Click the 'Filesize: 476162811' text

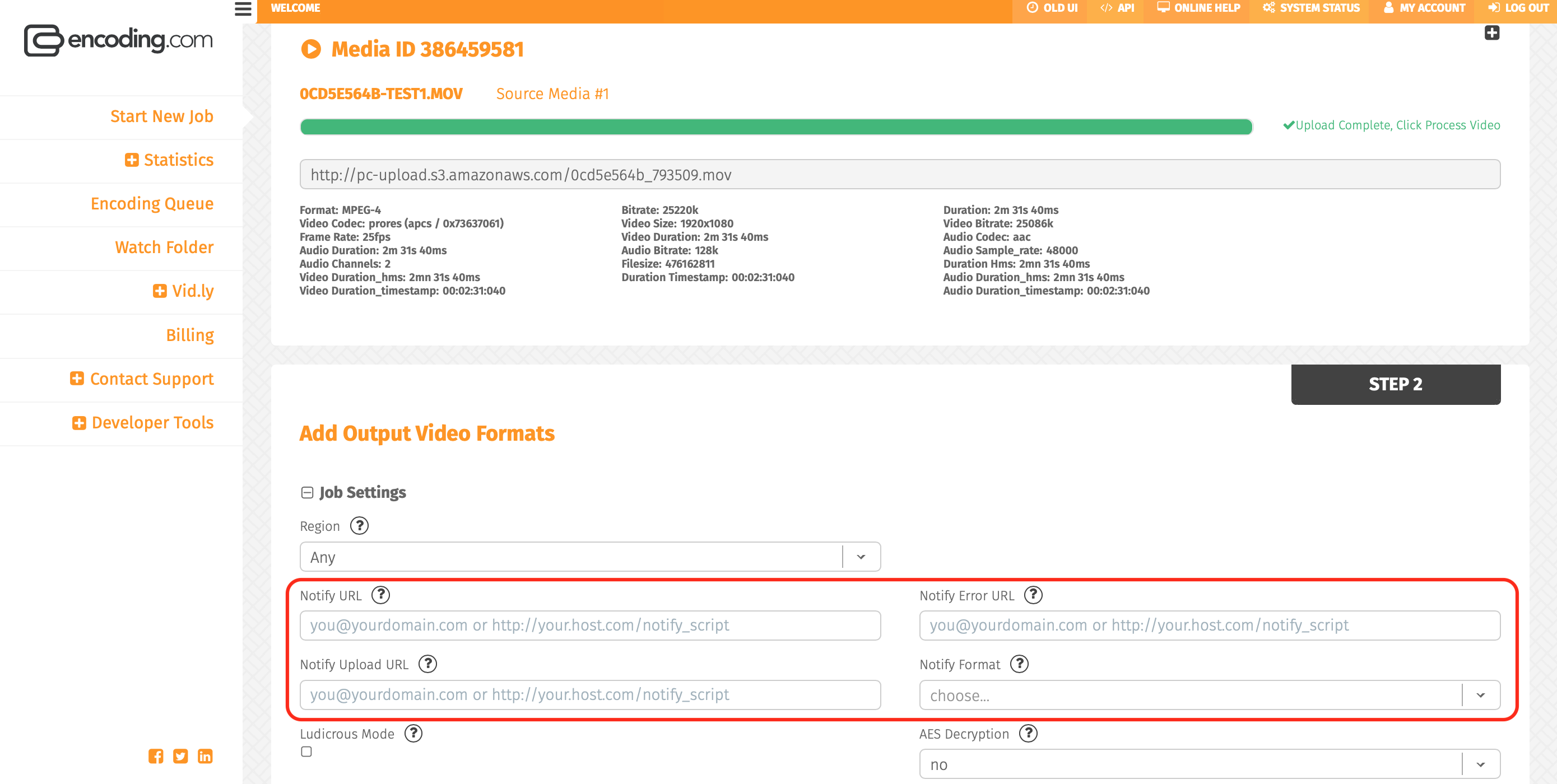[x=668, y=263]
